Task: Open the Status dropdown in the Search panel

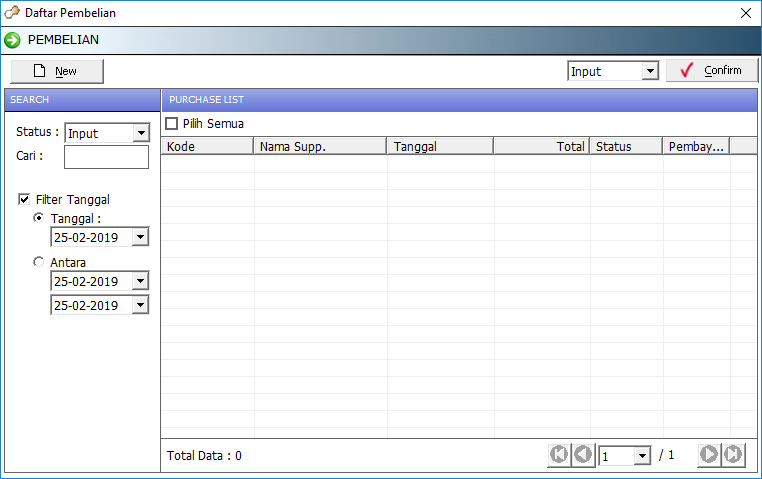Action: pos(140,134)
